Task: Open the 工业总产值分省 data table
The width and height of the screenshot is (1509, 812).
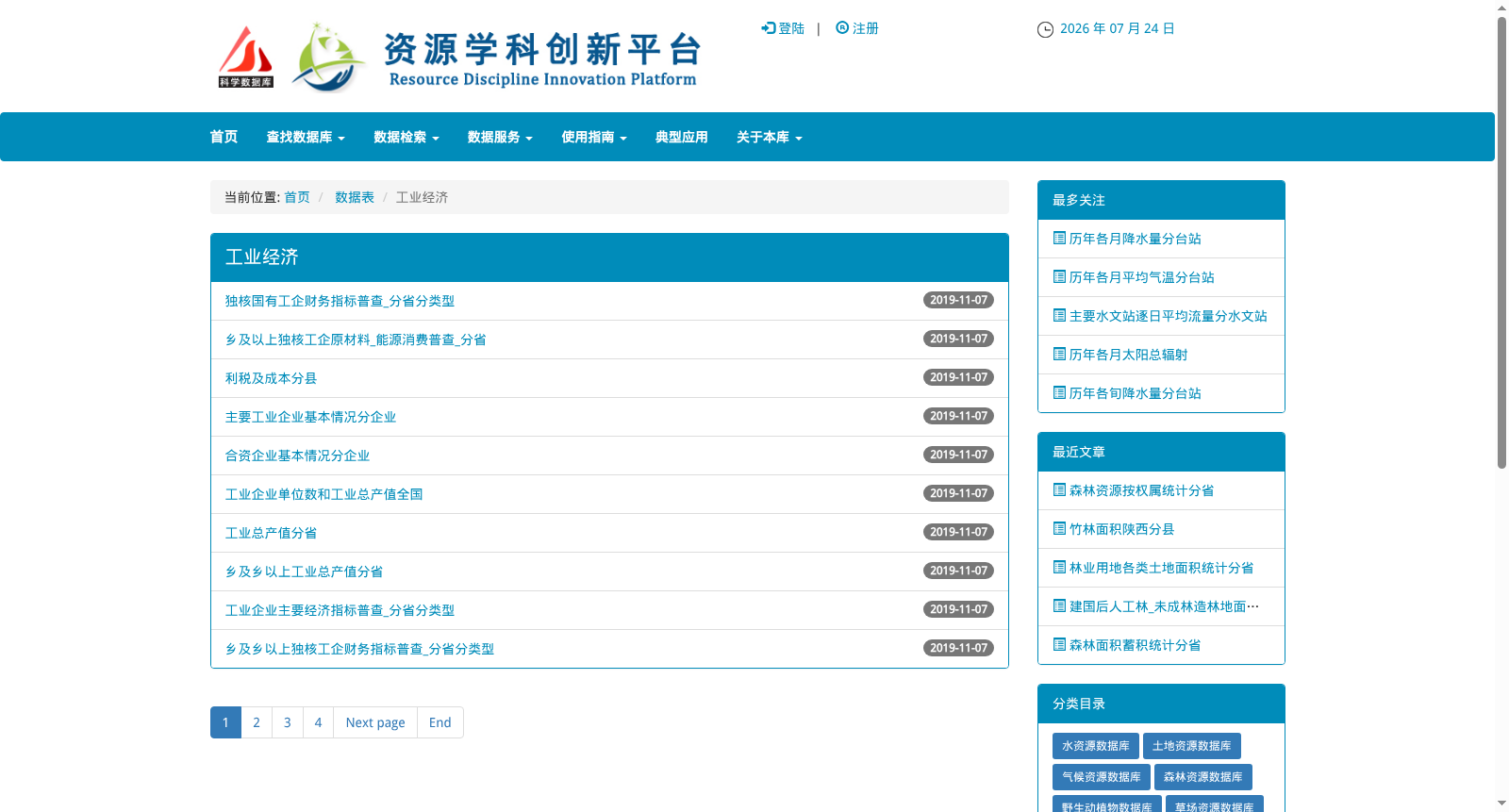Action: coord(271,533)
